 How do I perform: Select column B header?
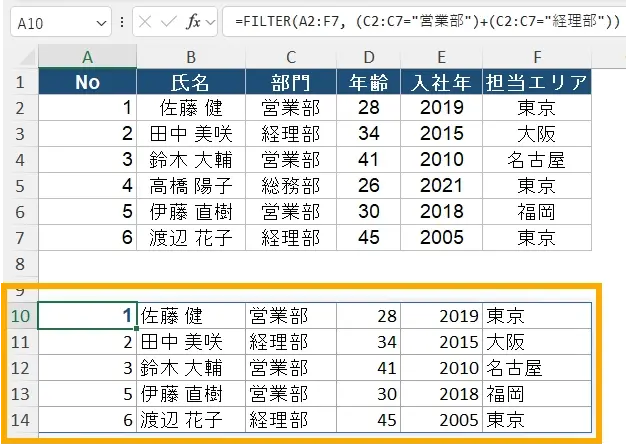tap(191, 57)
